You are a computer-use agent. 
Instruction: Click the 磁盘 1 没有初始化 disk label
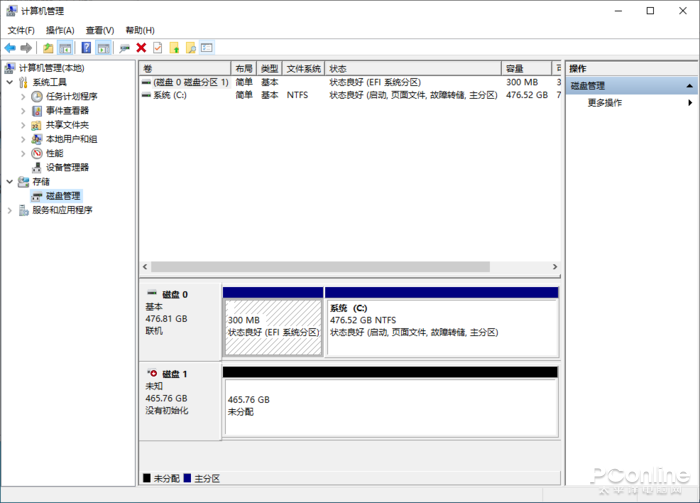click(180, 401)
